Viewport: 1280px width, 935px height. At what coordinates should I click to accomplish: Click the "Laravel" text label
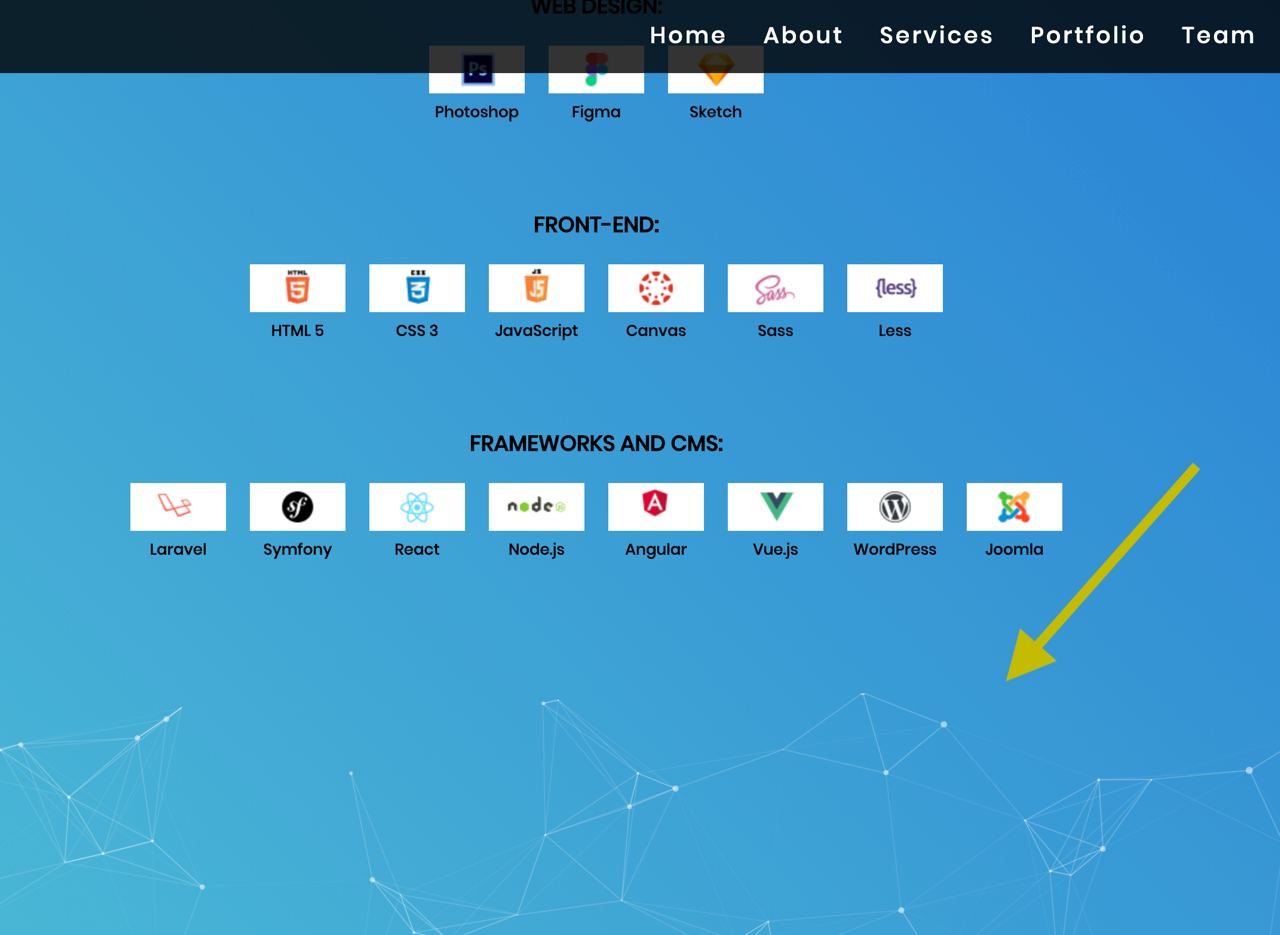point(178,549)
